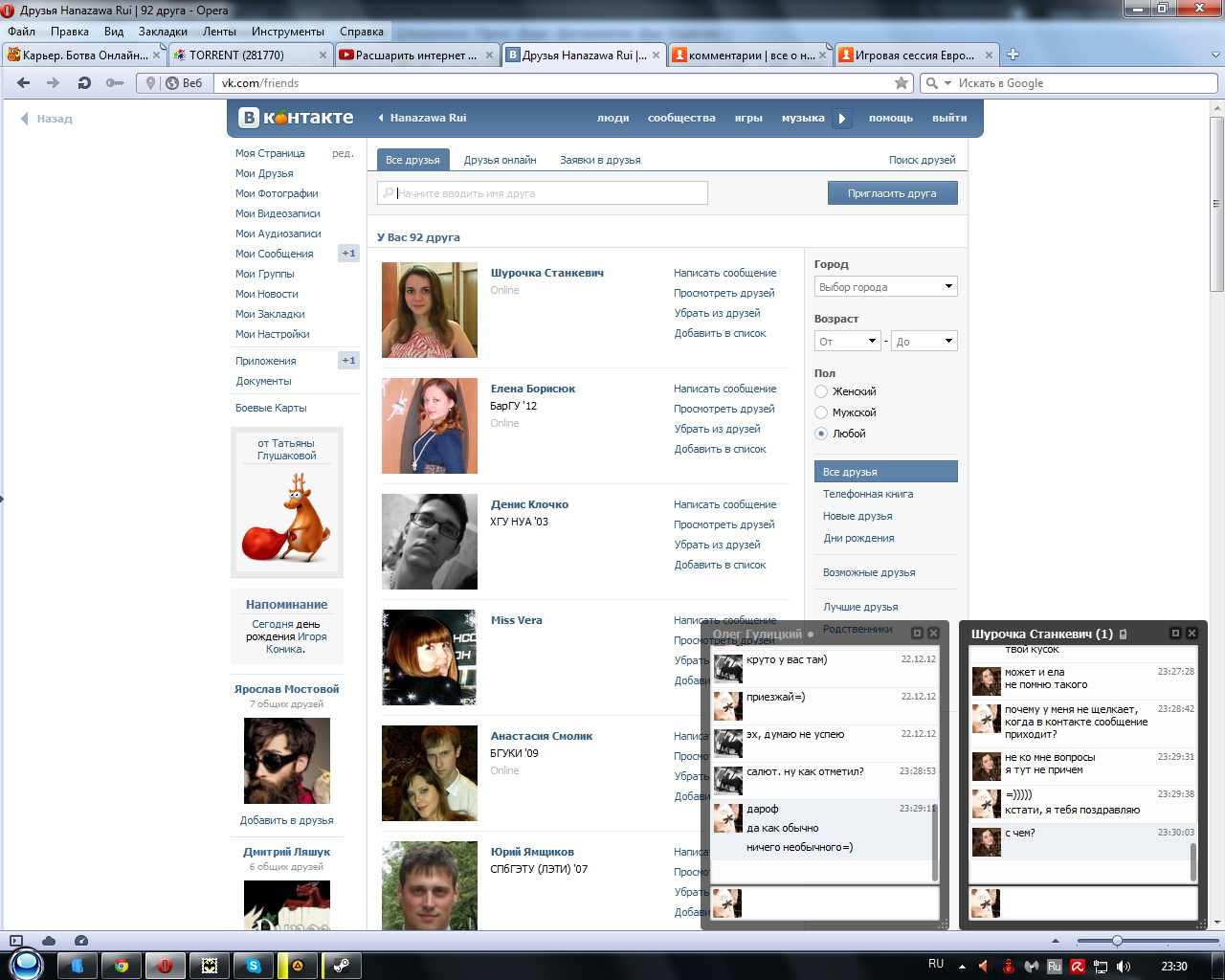Viewport: 1225px width, 980px height.
Task: Click the 'RU' language indicator in the taskbar
Action: [x=936, y=964]
